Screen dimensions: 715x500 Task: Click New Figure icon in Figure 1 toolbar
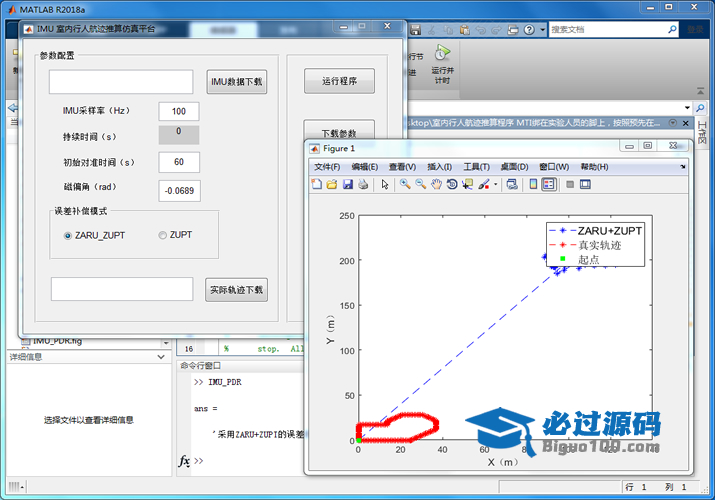click(316, 184)
